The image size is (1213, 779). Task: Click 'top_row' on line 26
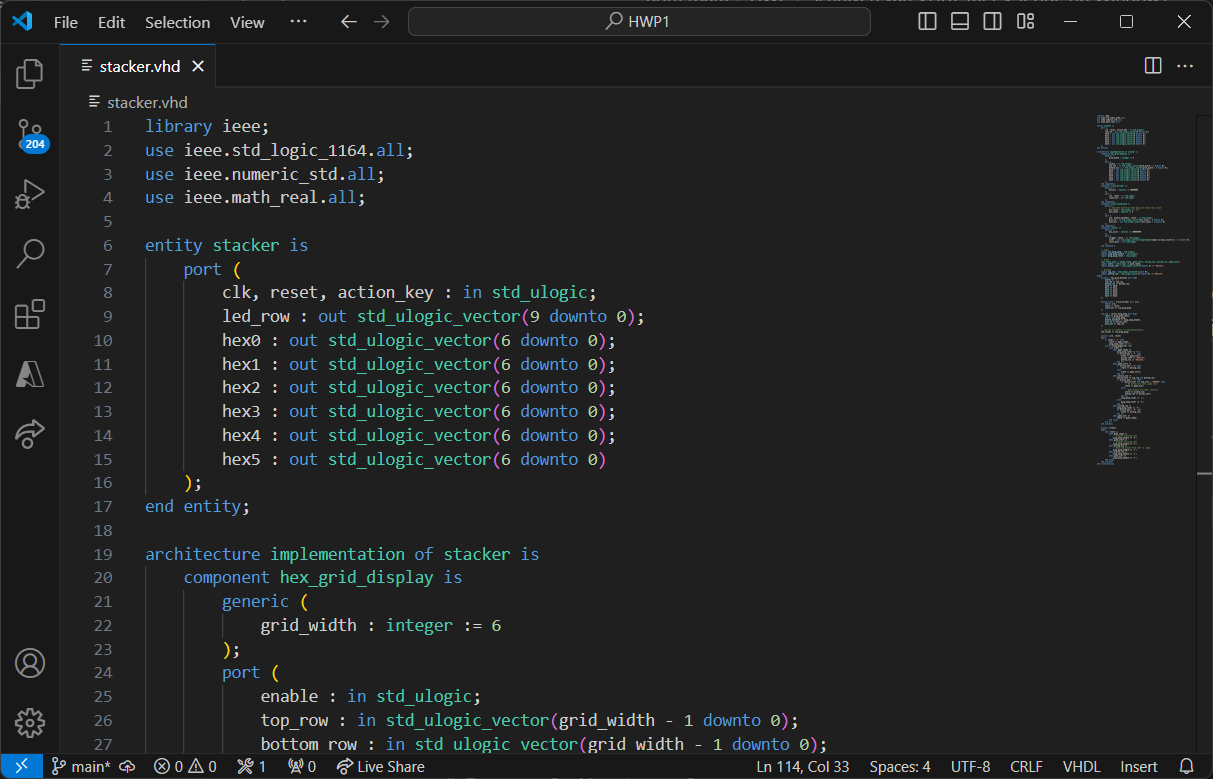(x=294, y=720)
